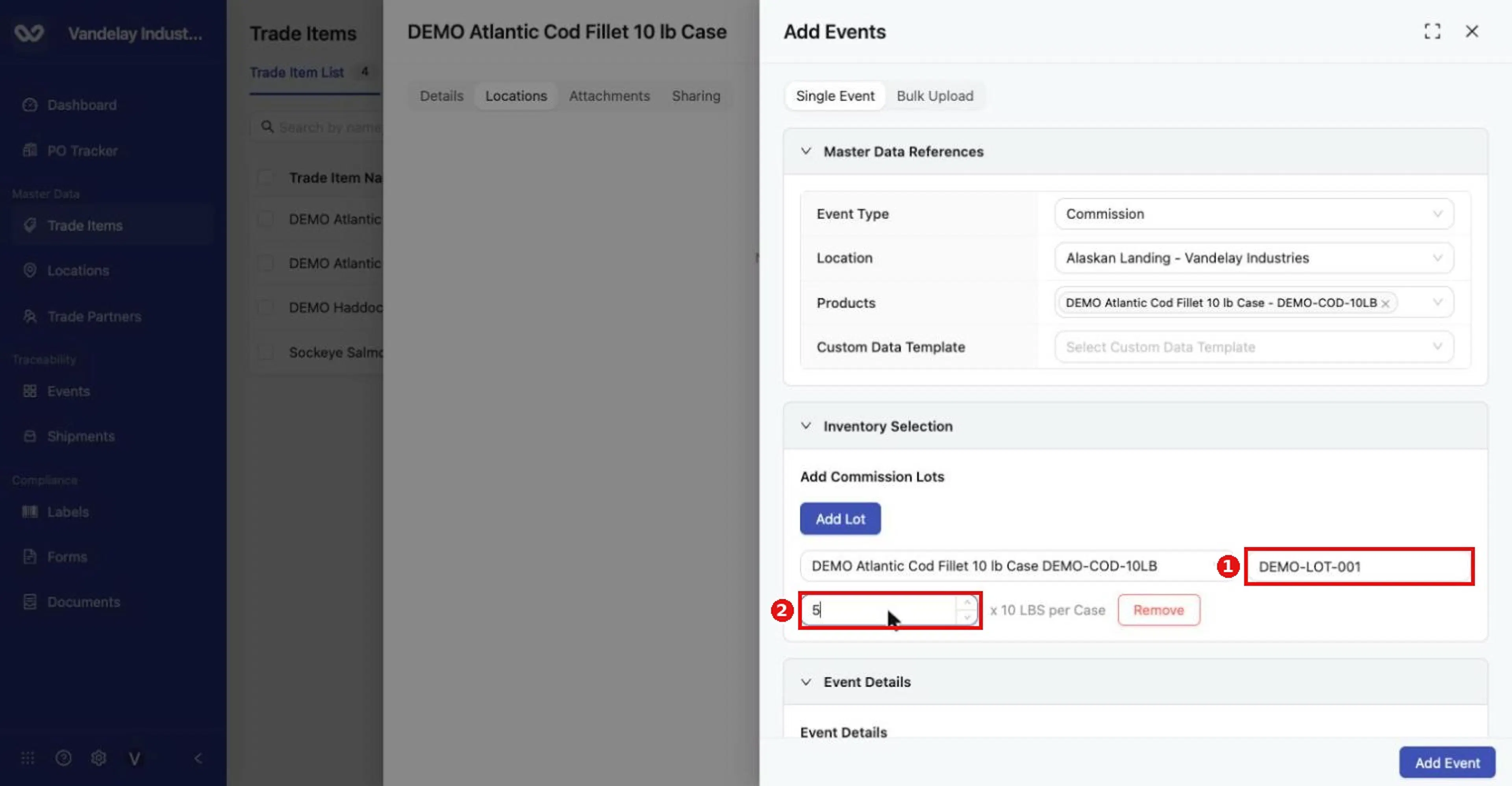Switch to the Attachments tab
The height and width of the screenshot is (786, 1512).
[609, 96]
